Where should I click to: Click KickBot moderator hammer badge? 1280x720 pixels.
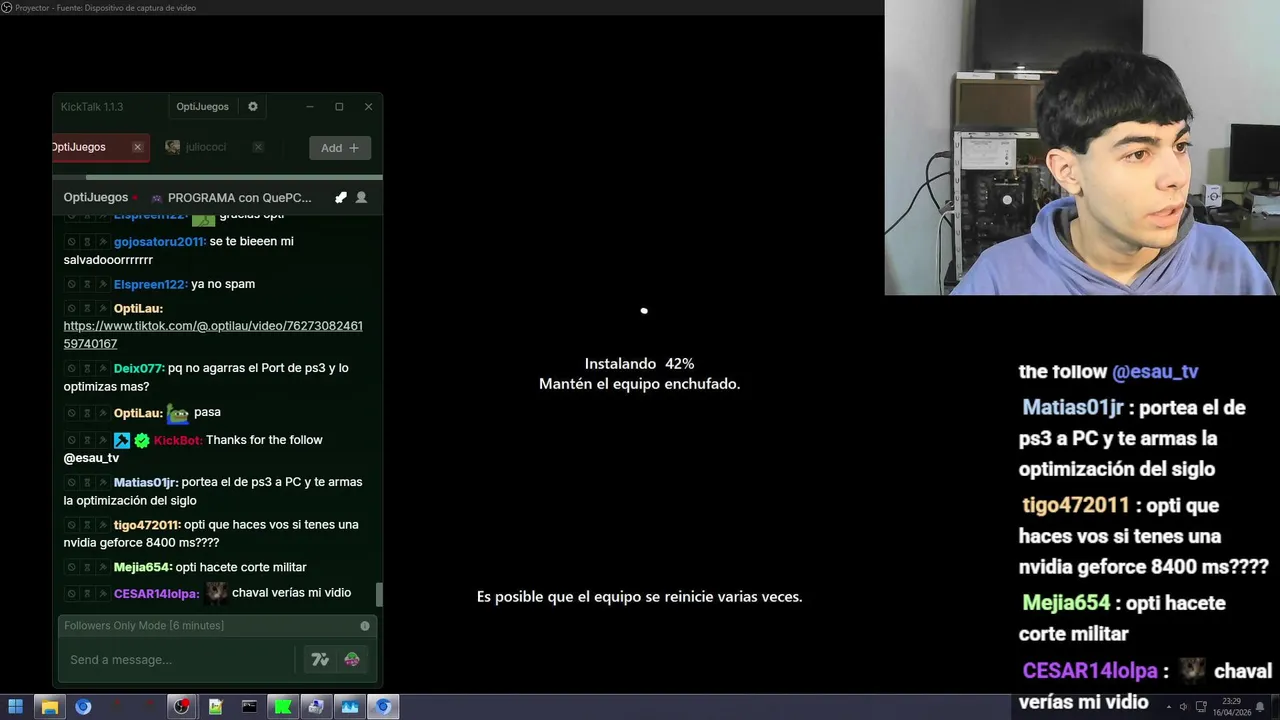(122, 440)
